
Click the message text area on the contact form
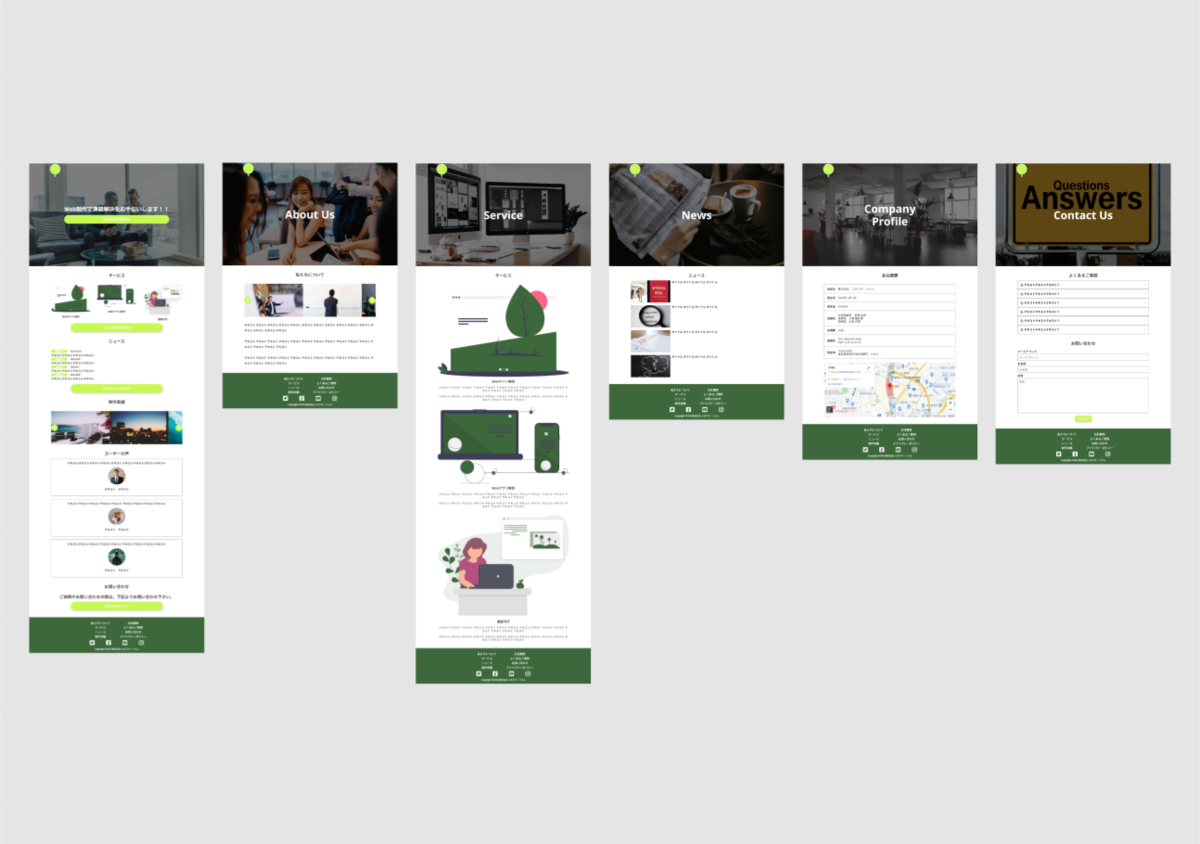point(1083,395)
